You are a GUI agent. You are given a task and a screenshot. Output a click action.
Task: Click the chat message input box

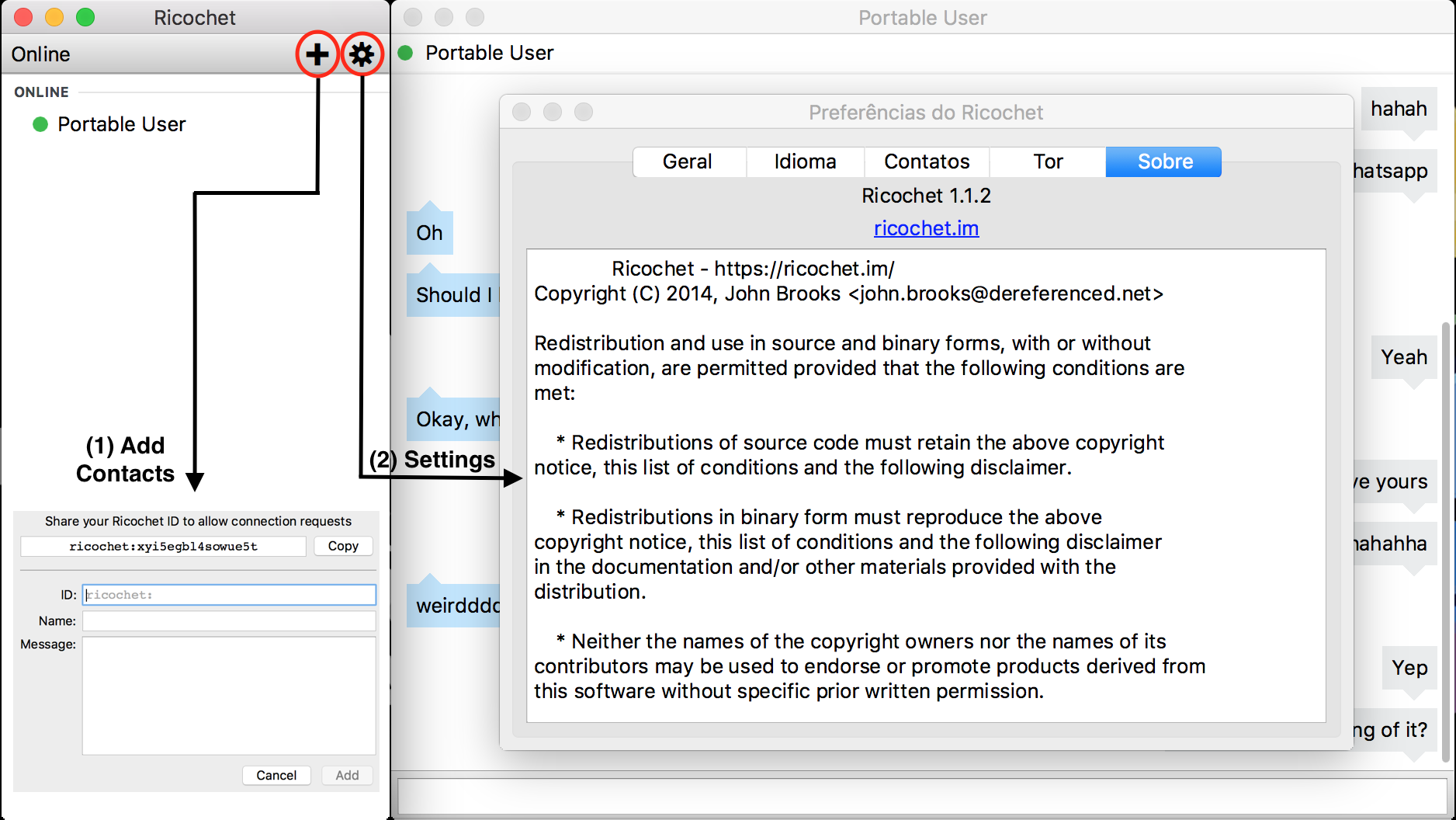point(921,796)
